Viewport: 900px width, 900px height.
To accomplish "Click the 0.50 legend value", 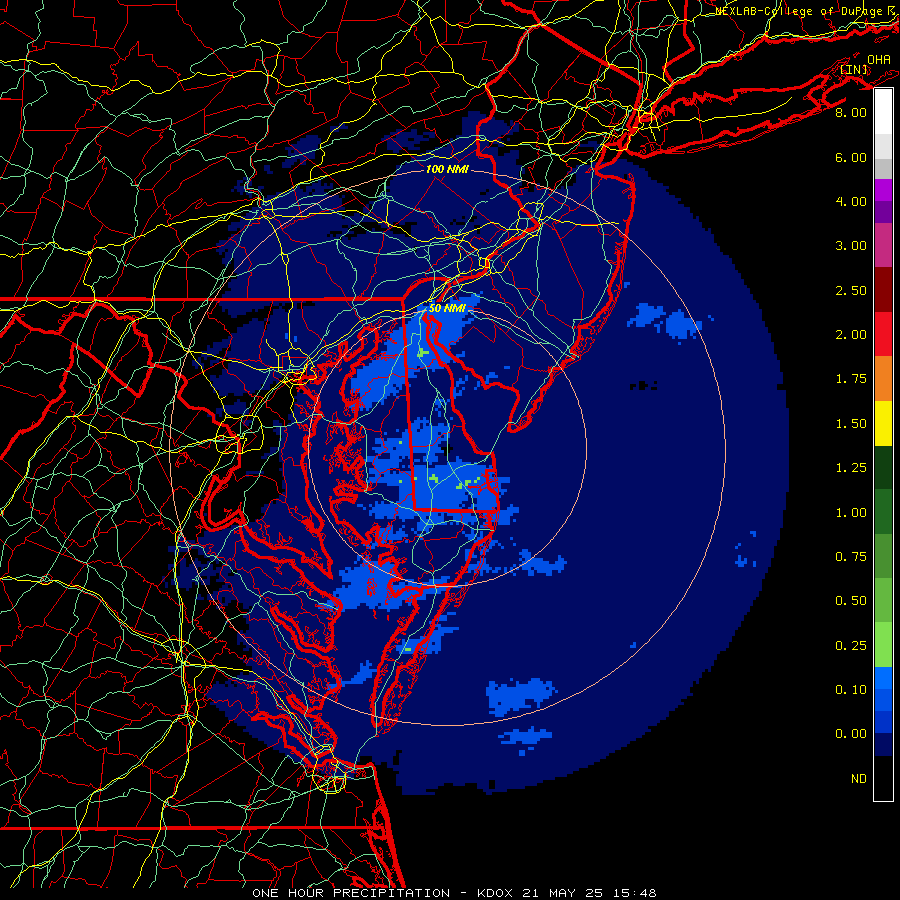I will point(851,601).
